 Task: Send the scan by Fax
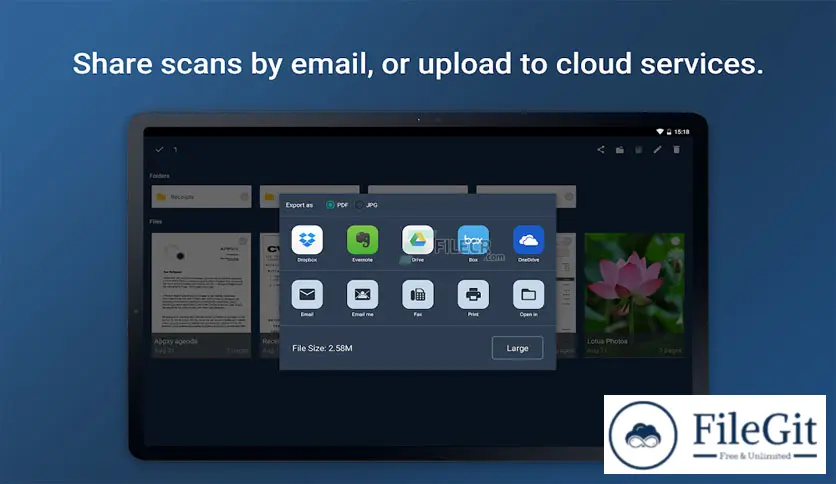click(417, 294)
